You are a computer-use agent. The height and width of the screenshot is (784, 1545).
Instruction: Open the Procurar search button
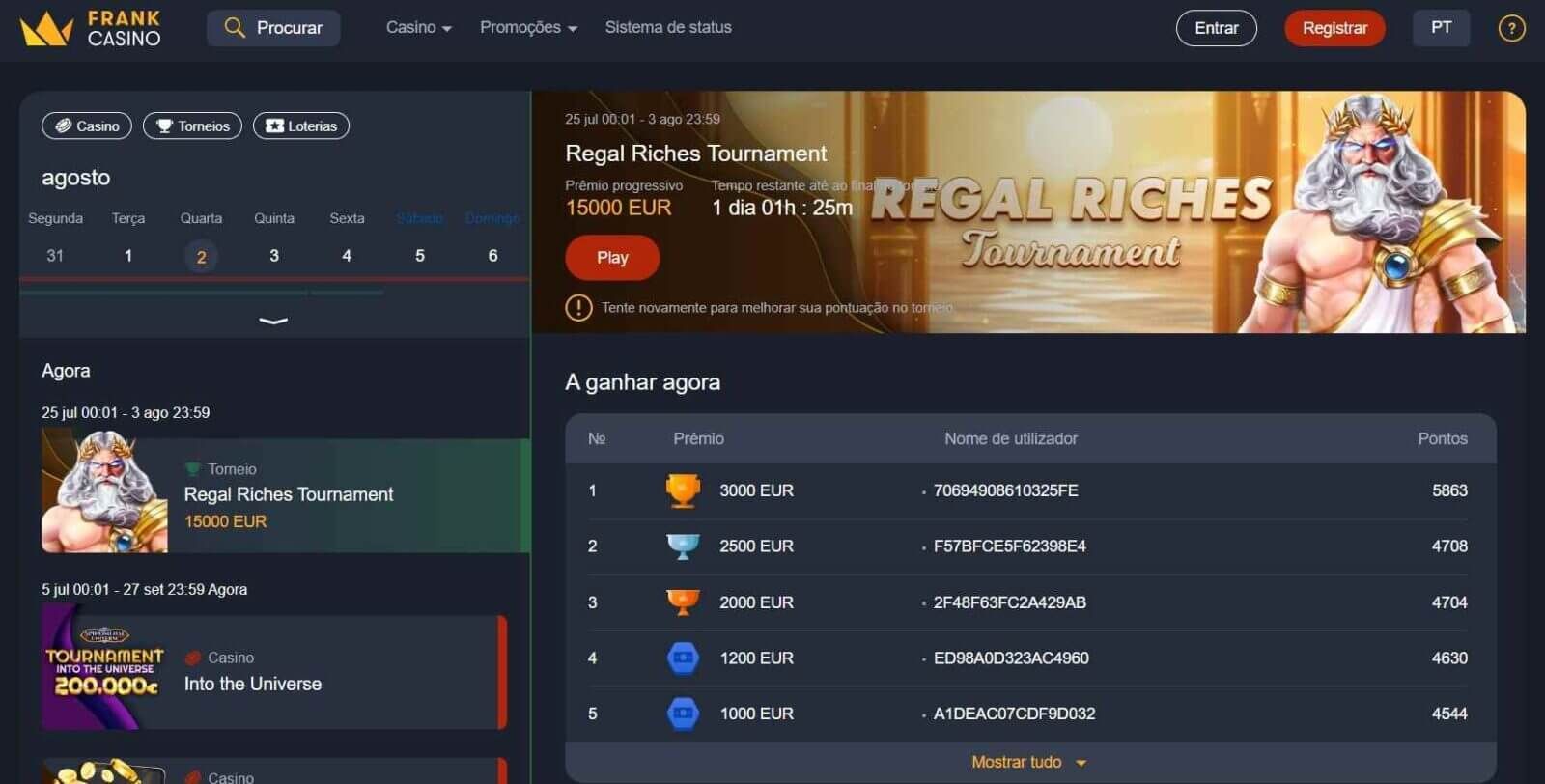click(x=273, y=28)
